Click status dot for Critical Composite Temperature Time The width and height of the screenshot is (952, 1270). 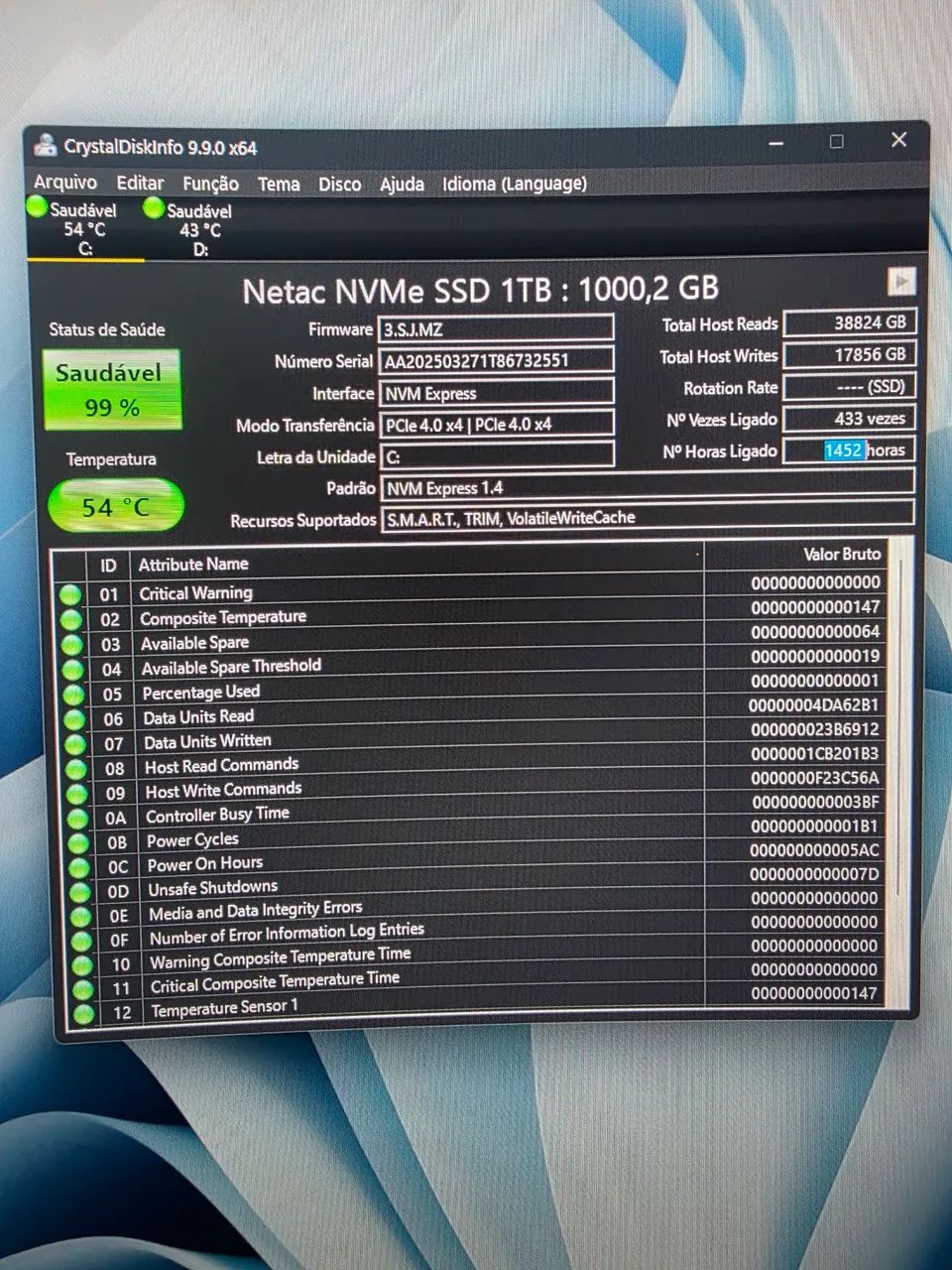click(x=83, y=989)
